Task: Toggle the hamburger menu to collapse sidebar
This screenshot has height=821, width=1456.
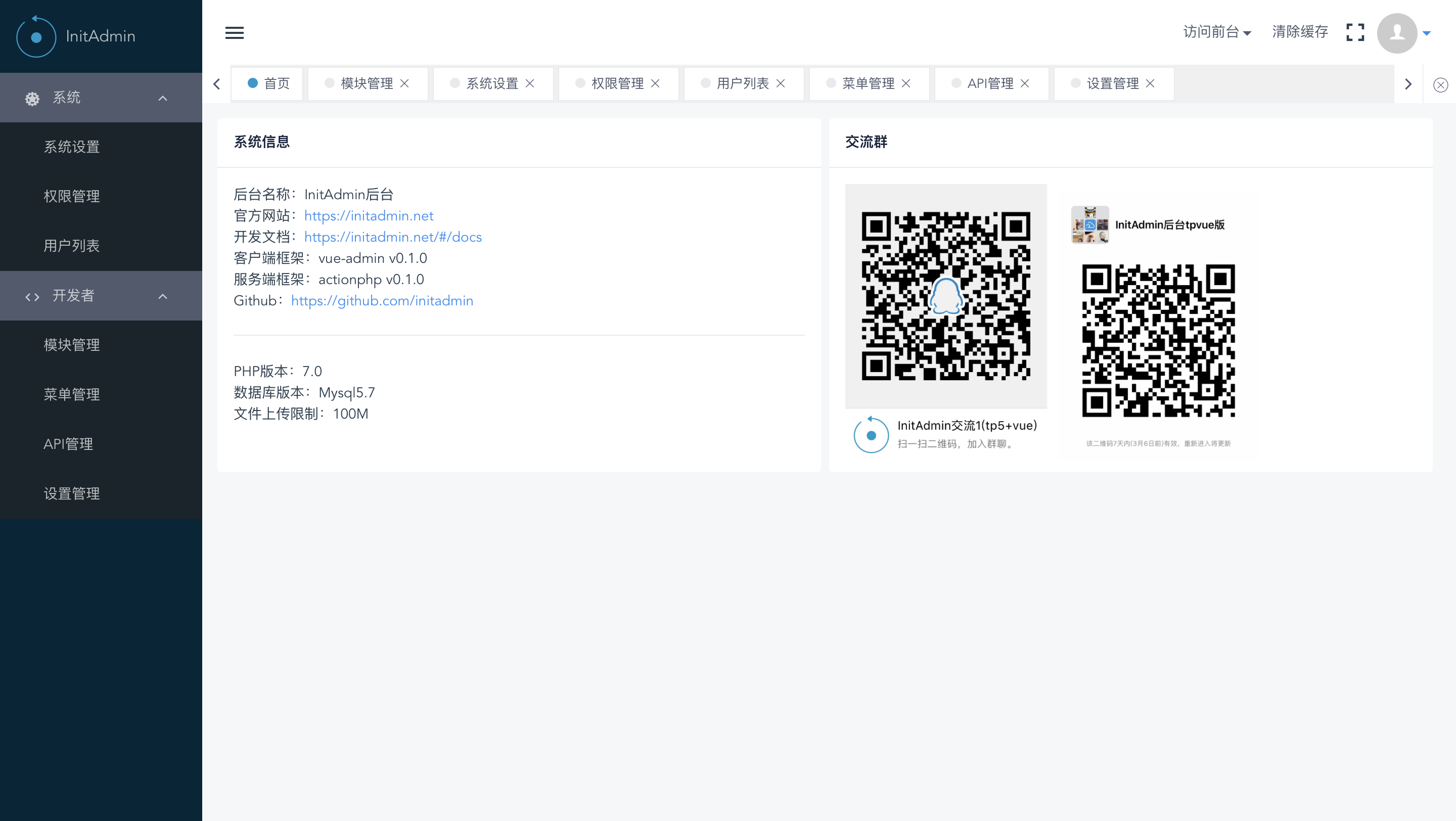Action: (235, 33)
